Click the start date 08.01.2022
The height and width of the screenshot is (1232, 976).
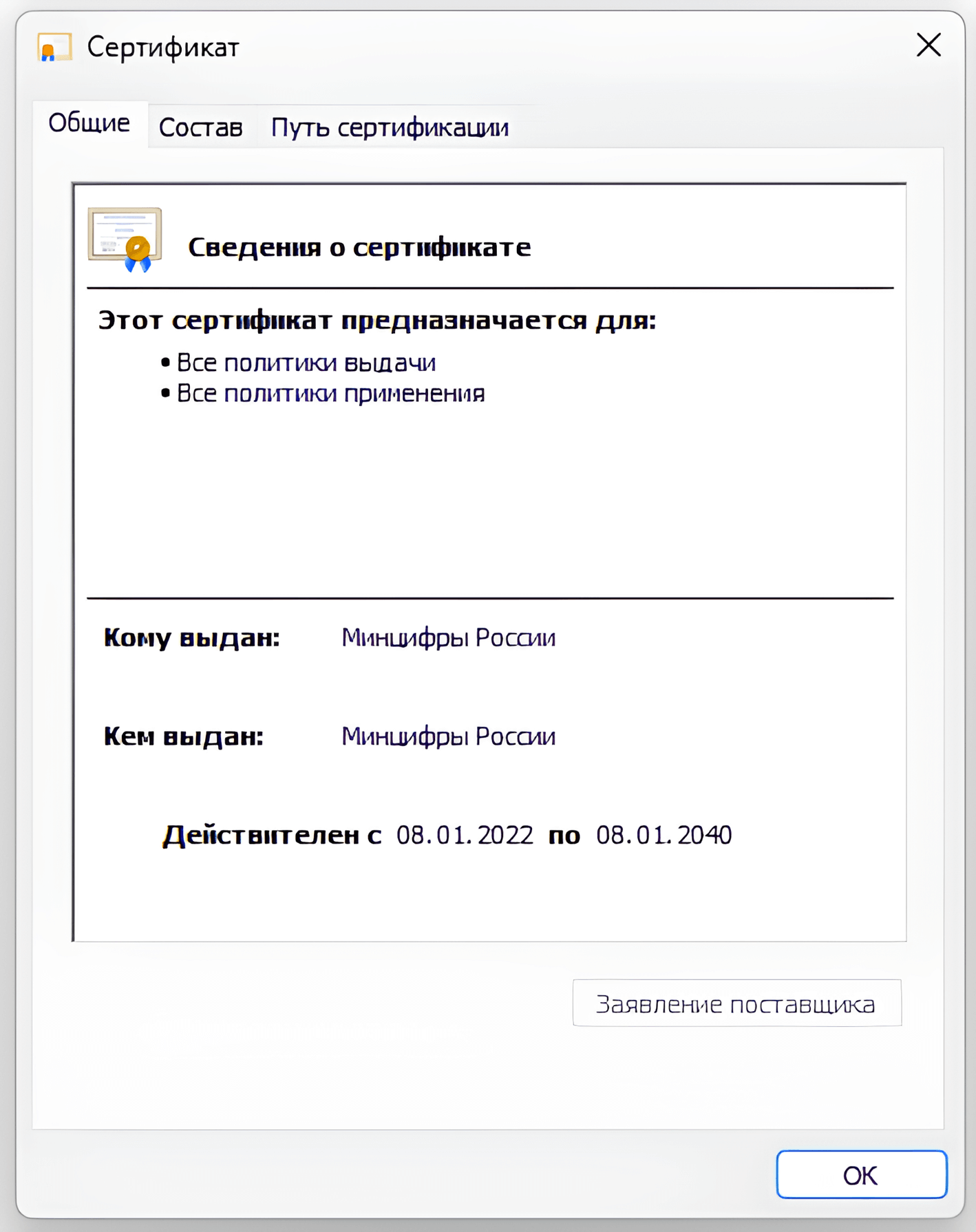click(x=465, y=835)
